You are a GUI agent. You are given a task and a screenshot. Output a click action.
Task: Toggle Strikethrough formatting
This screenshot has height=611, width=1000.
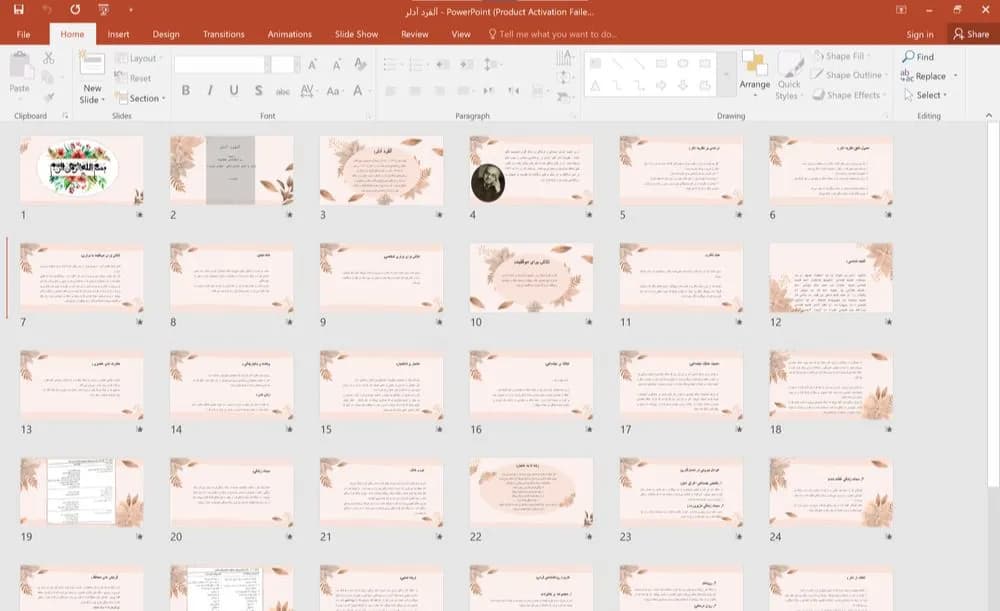click(283, 91)
